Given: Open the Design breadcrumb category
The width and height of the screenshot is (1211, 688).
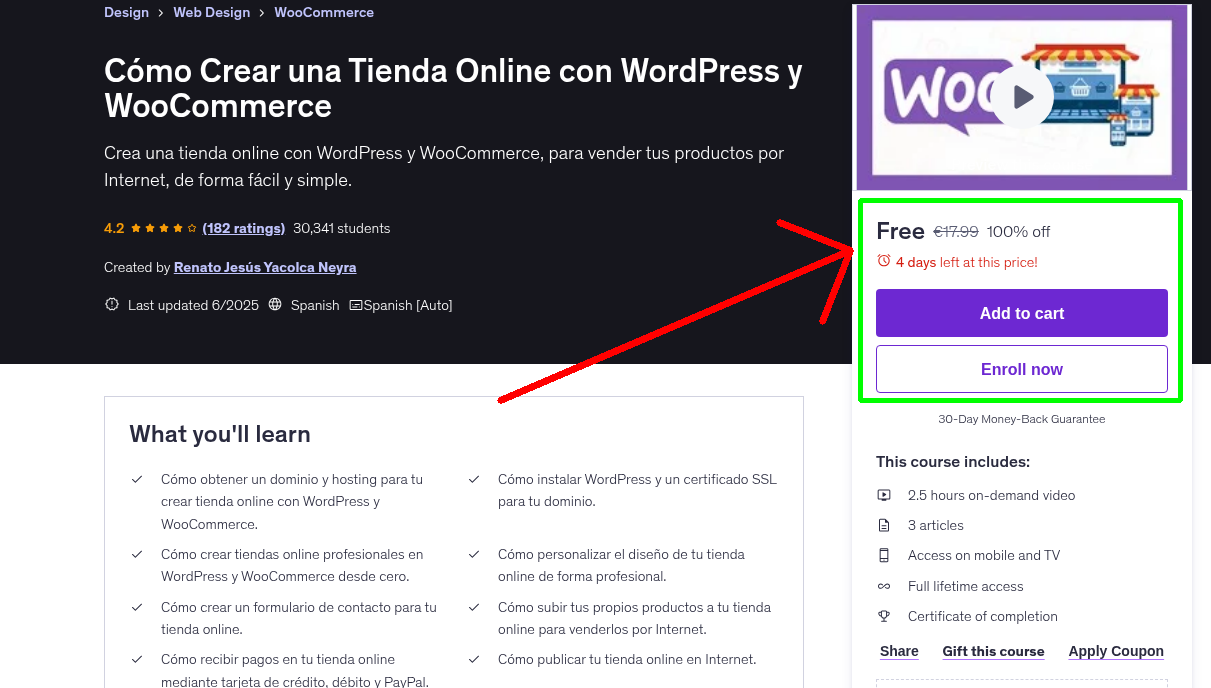Looking at the screenshot, I should point(126,12).
